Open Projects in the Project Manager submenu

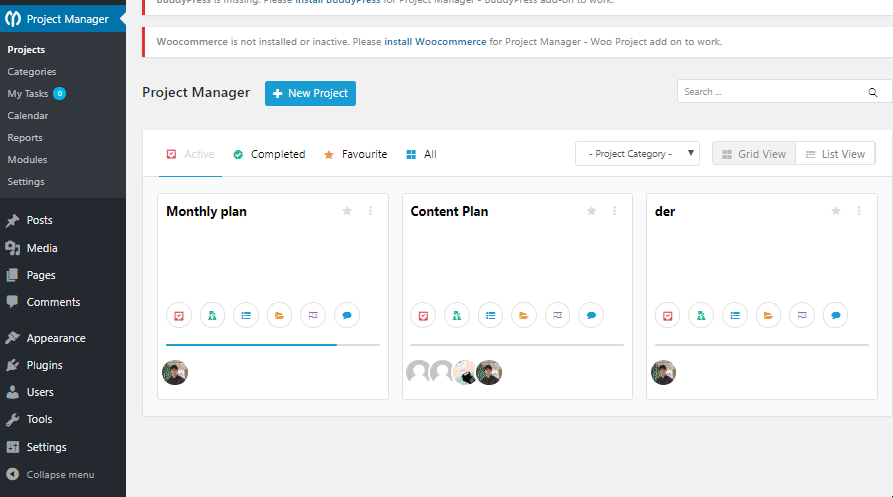(x=26, y=50)
